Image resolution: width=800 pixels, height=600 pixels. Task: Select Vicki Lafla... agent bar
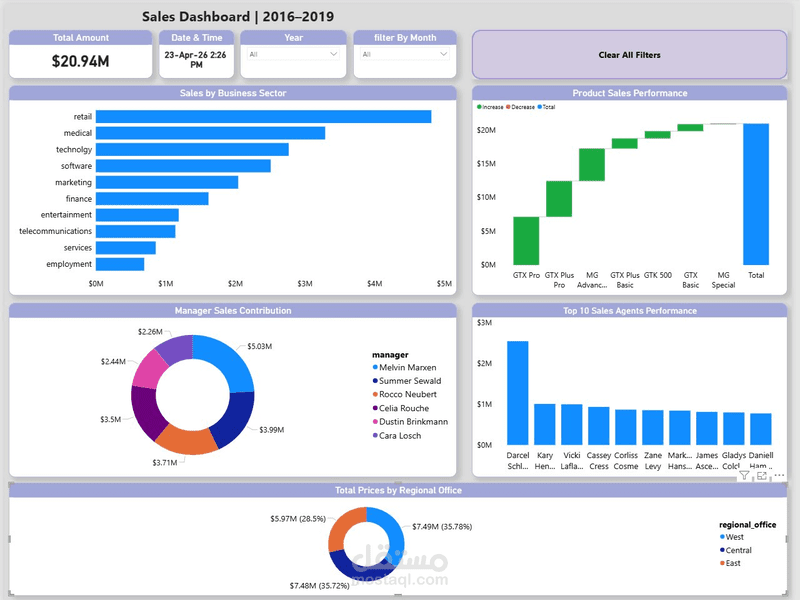[x=571, y=424]
